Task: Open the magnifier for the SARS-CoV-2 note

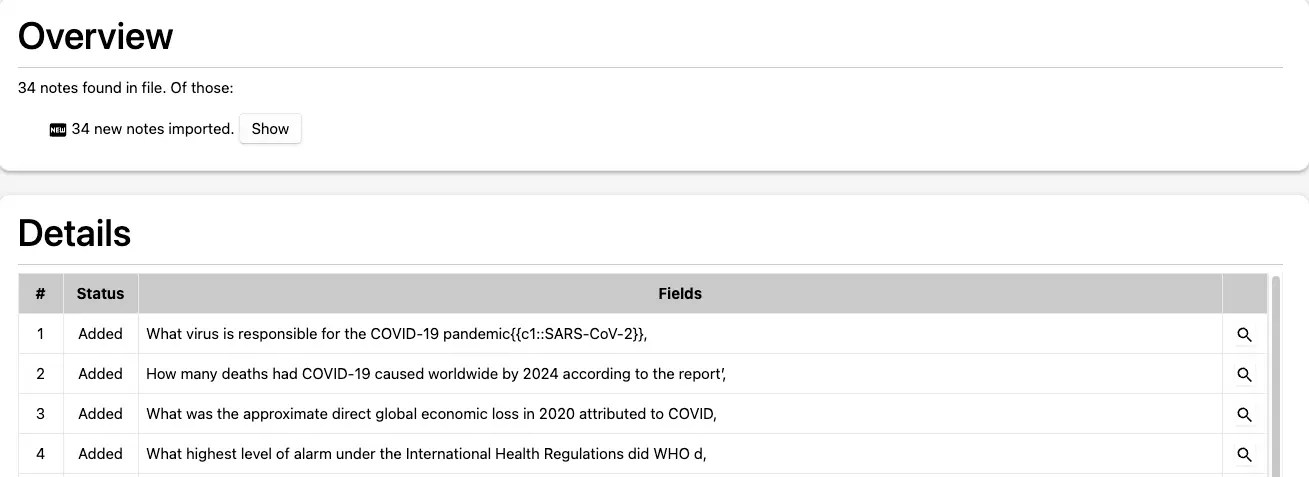Action: click(x=1244, y=335)
